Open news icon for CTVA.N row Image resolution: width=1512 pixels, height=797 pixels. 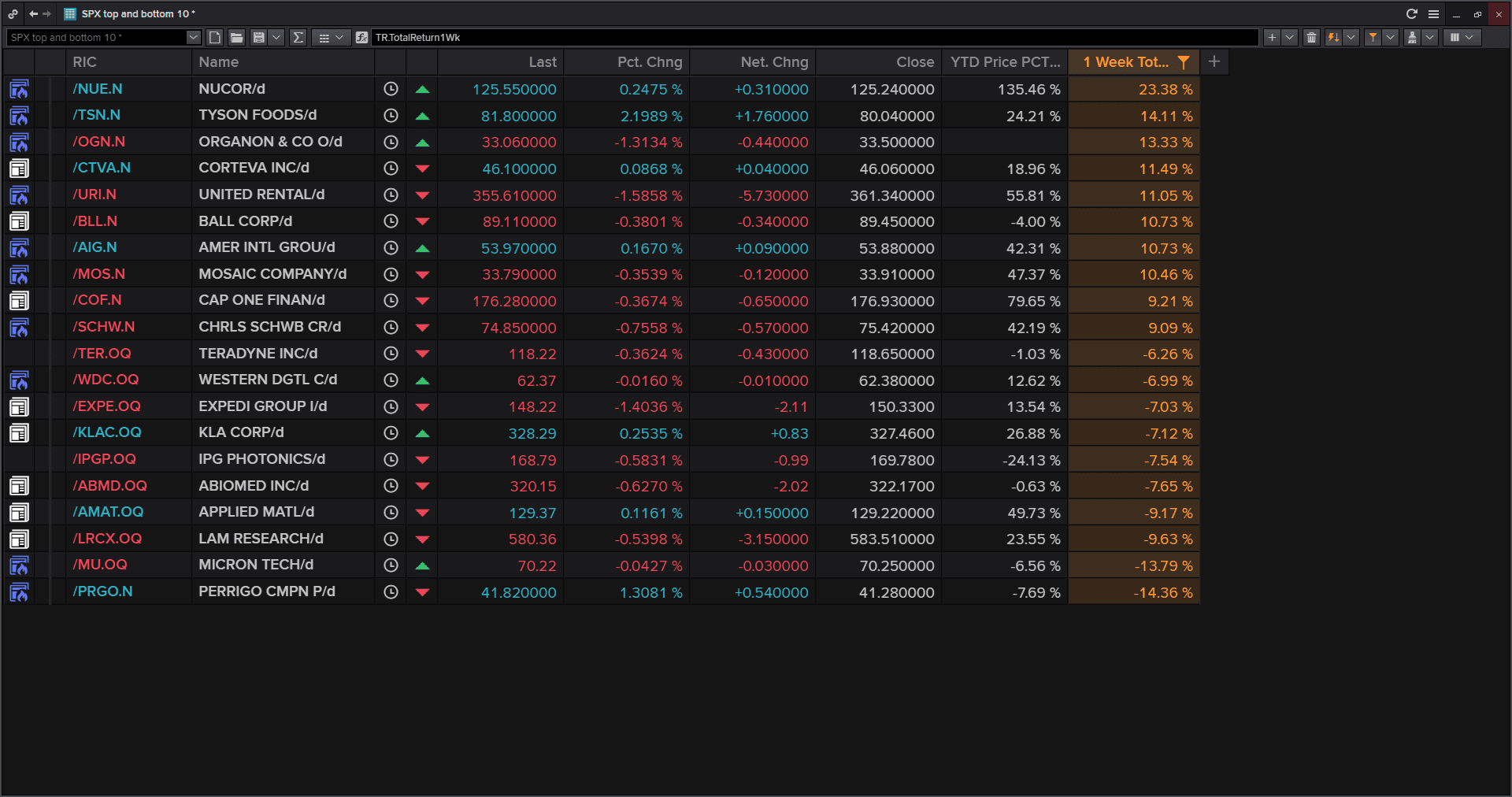19,169
